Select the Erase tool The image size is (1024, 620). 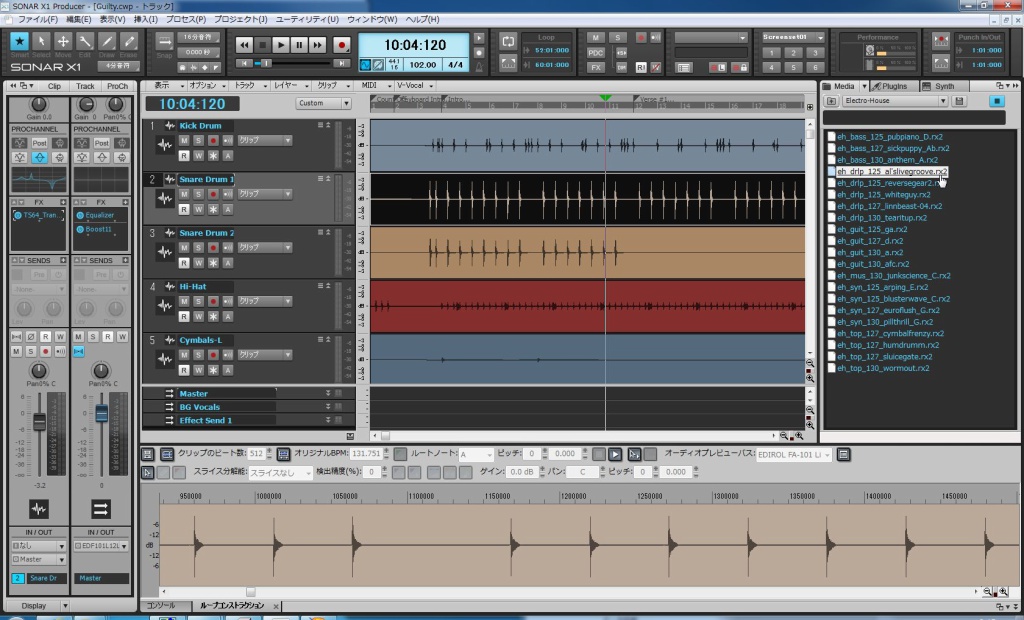[129, 42]
